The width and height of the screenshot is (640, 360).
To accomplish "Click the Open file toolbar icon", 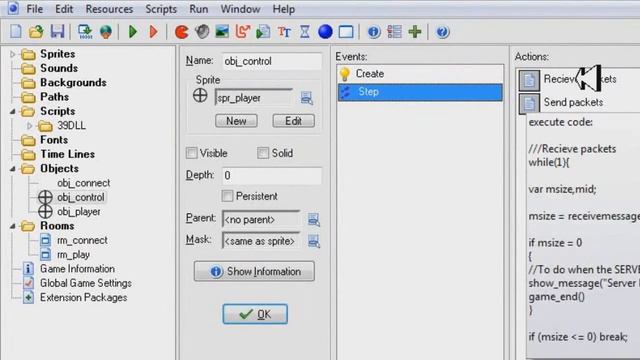I will [36, 31].
